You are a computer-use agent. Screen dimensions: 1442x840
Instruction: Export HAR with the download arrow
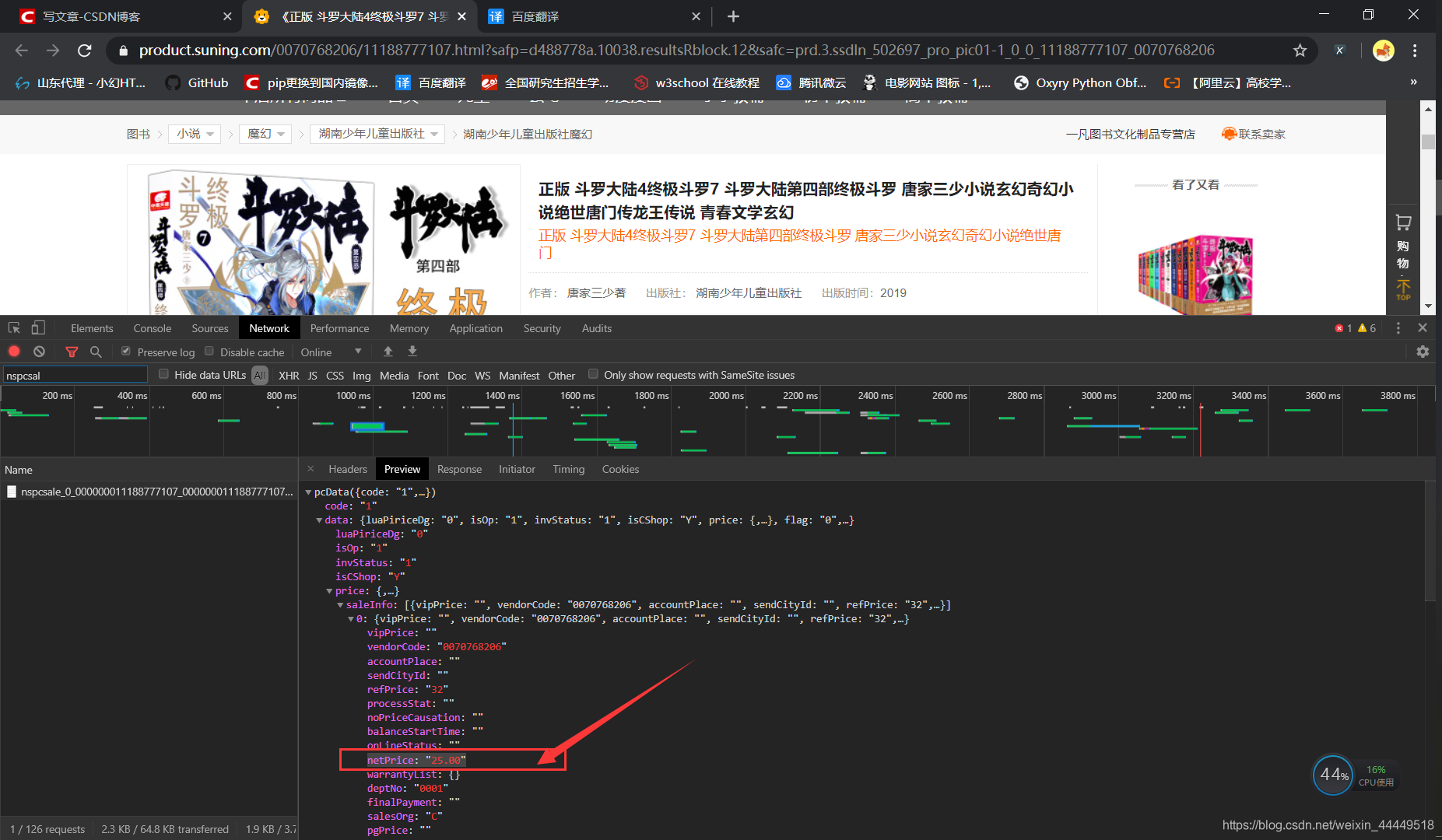click(x=412, y=352)
